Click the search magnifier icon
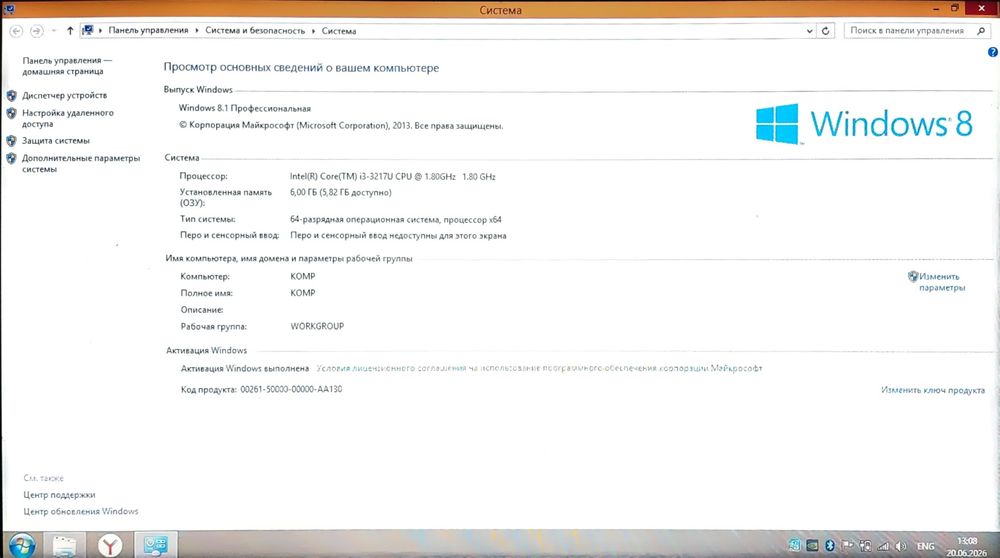This screenshot has height=558, width=1000. 981,31
